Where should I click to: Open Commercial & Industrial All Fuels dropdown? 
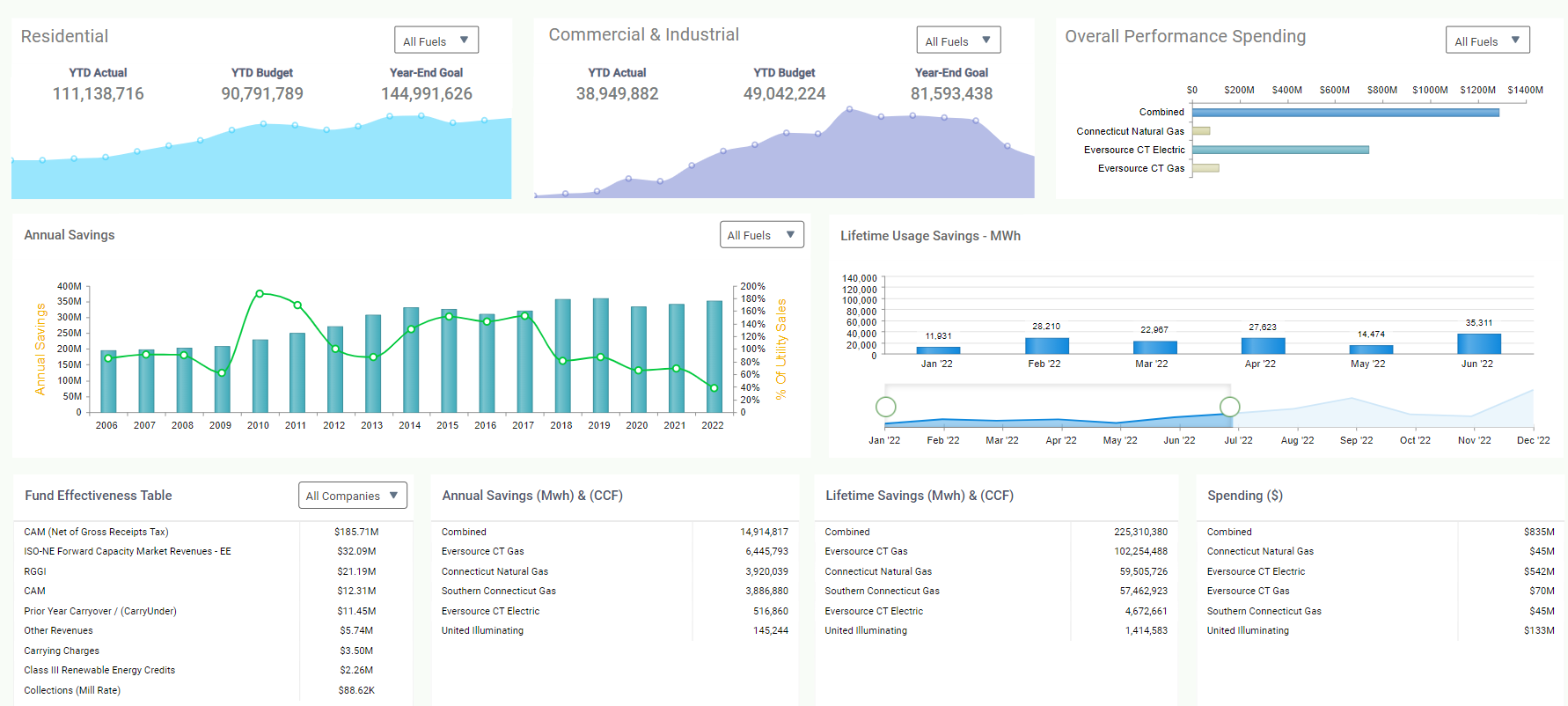(x=958, y=40)
